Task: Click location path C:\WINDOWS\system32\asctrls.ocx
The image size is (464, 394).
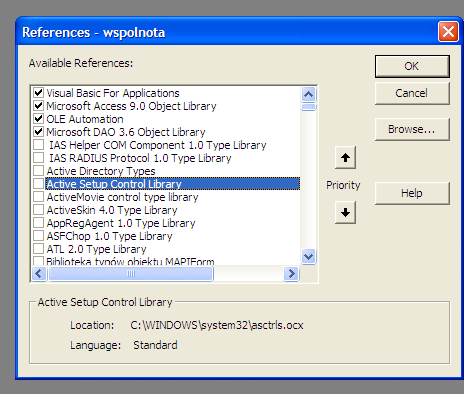Action: pyautogui.click(x=217, y=325)
